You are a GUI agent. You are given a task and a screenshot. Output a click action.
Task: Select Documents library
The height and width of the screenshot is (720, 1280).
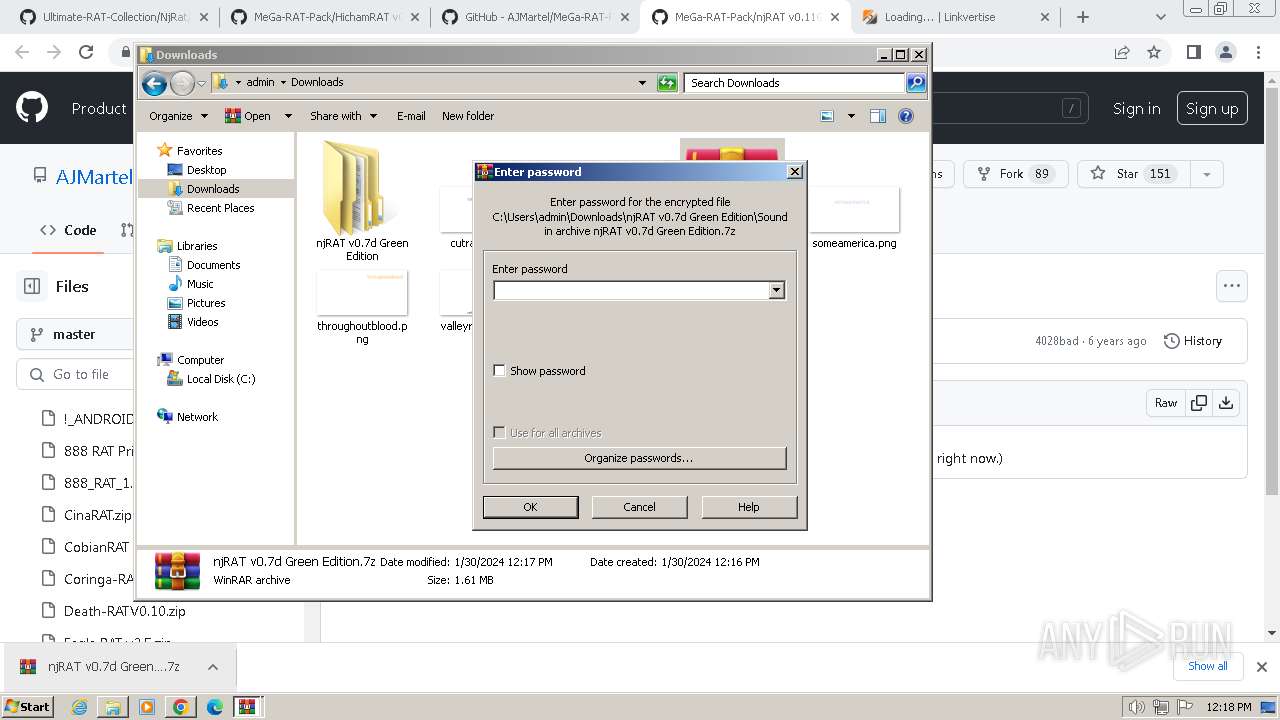click(x=213, y=265)
